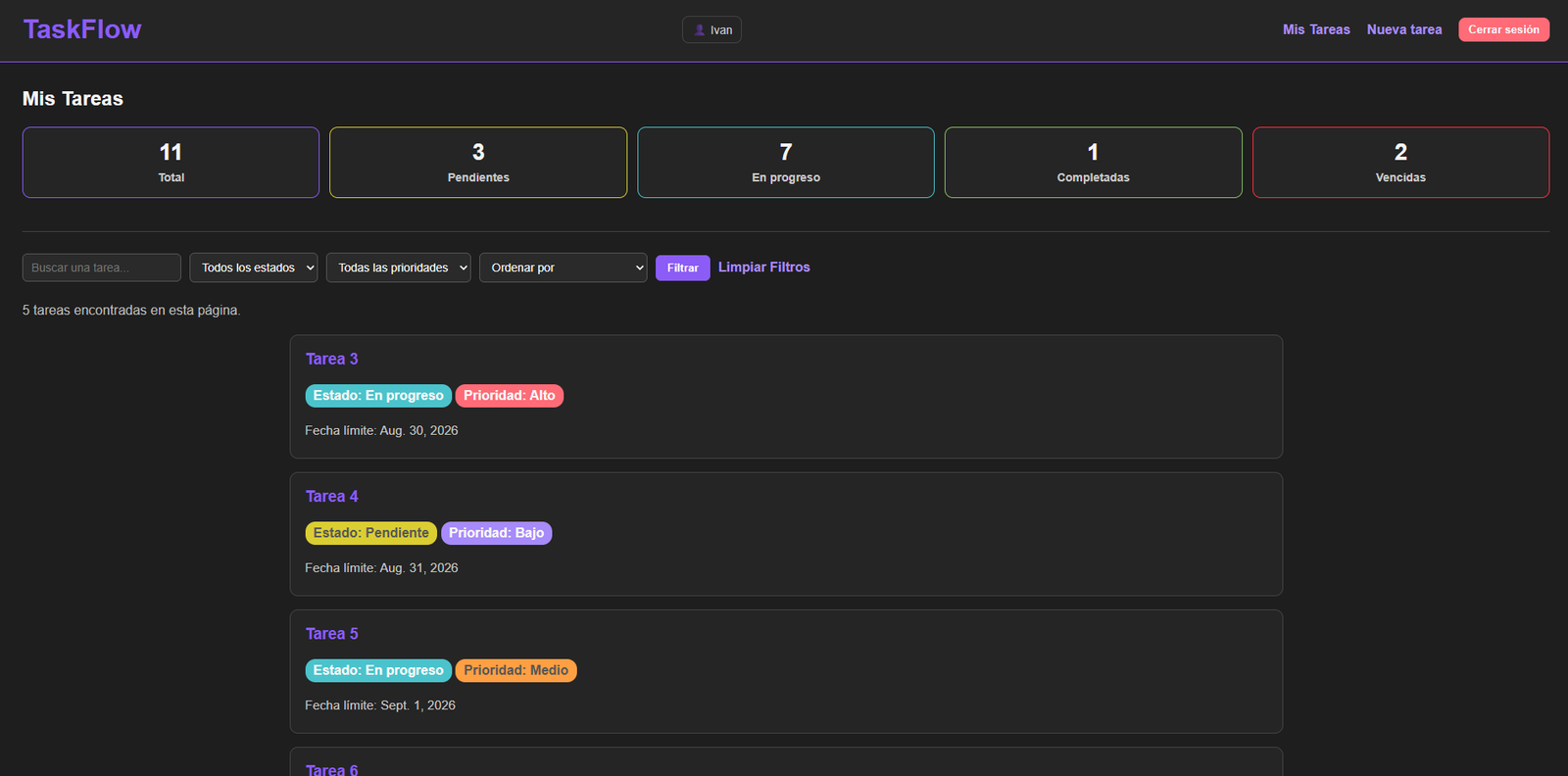Viewport: 1568px width, 776px height.
Task: Click the Fecha límite Aug. 30, 2026 text
Action: click(381, 430)
